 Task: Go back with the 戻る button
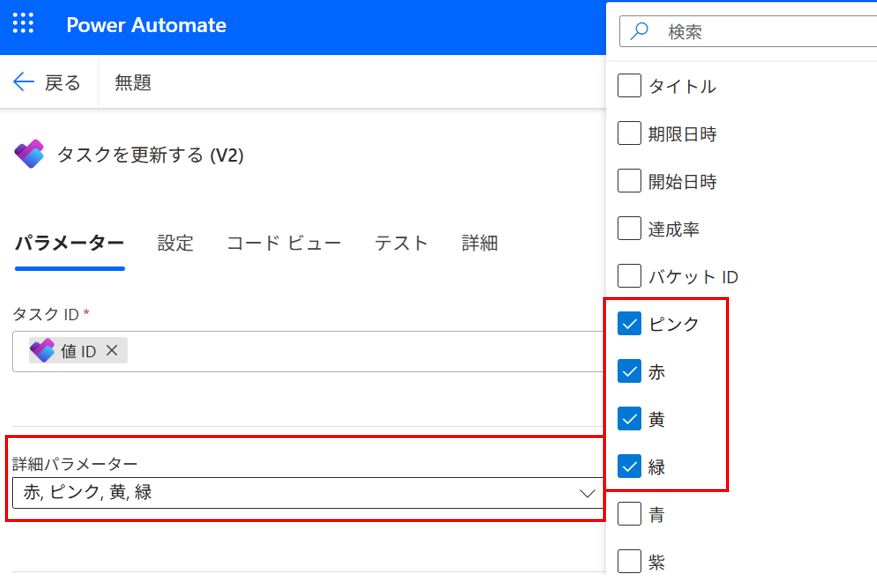coord(48,82)
